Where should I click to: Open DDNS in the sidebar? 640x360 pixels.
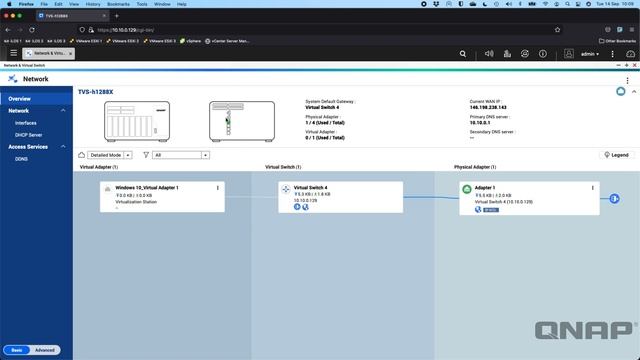pyautogui.click(x=21, y=159)
